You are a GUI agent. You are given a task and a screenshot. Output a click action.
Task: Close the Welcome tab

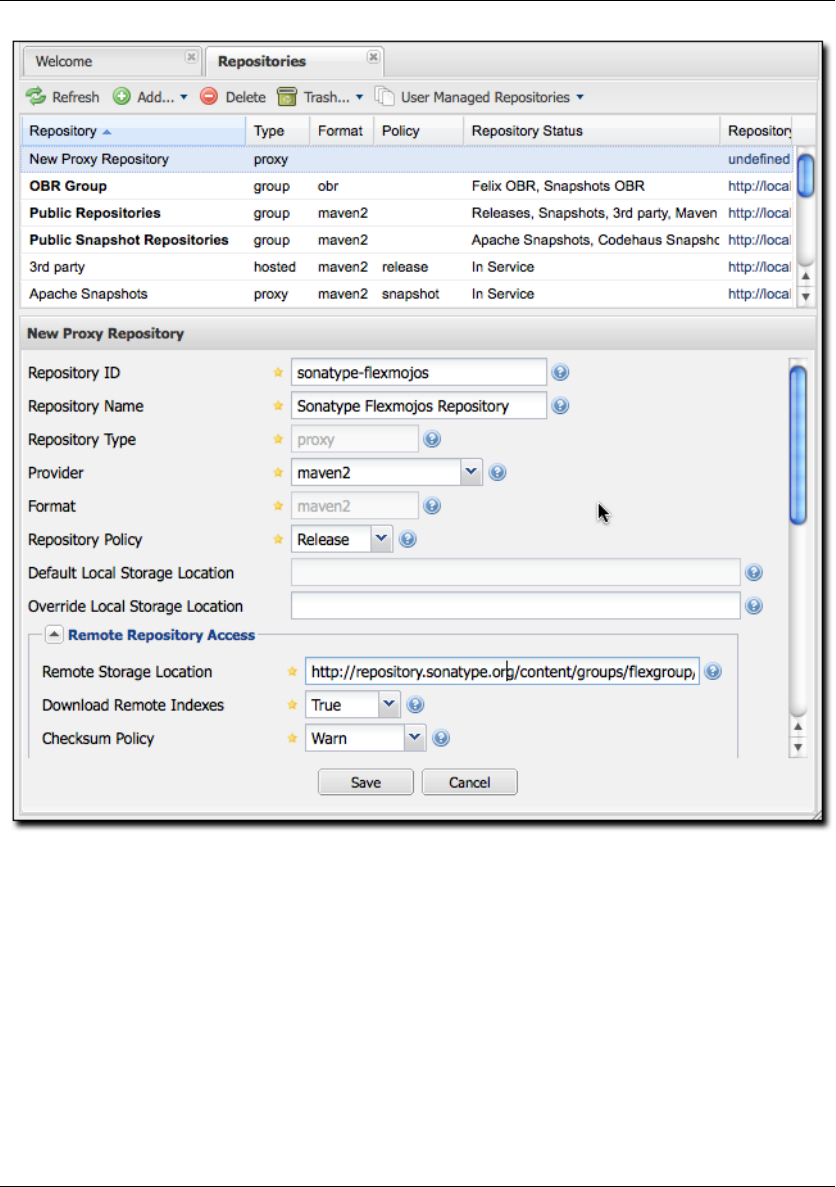[x=192, y=57]
